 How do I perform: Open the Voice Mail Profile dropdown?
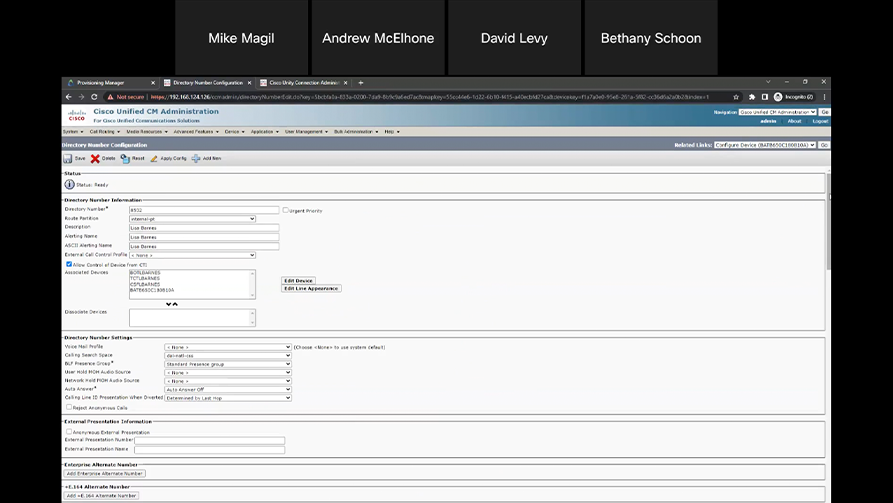(x=228, y=347)
